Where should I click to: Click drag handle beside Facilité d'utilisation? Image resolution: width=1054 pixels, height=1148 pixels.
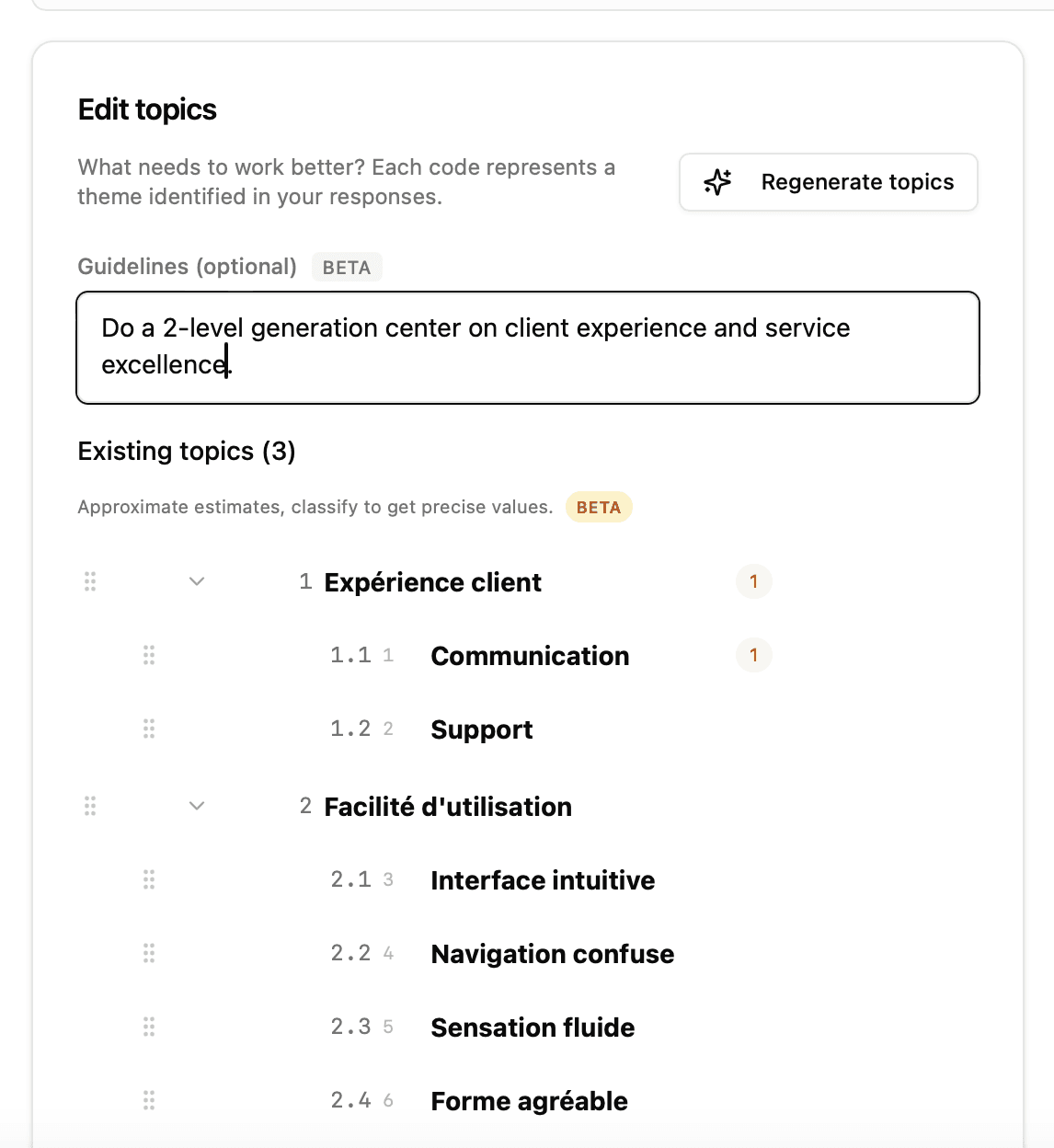[90, 806]
